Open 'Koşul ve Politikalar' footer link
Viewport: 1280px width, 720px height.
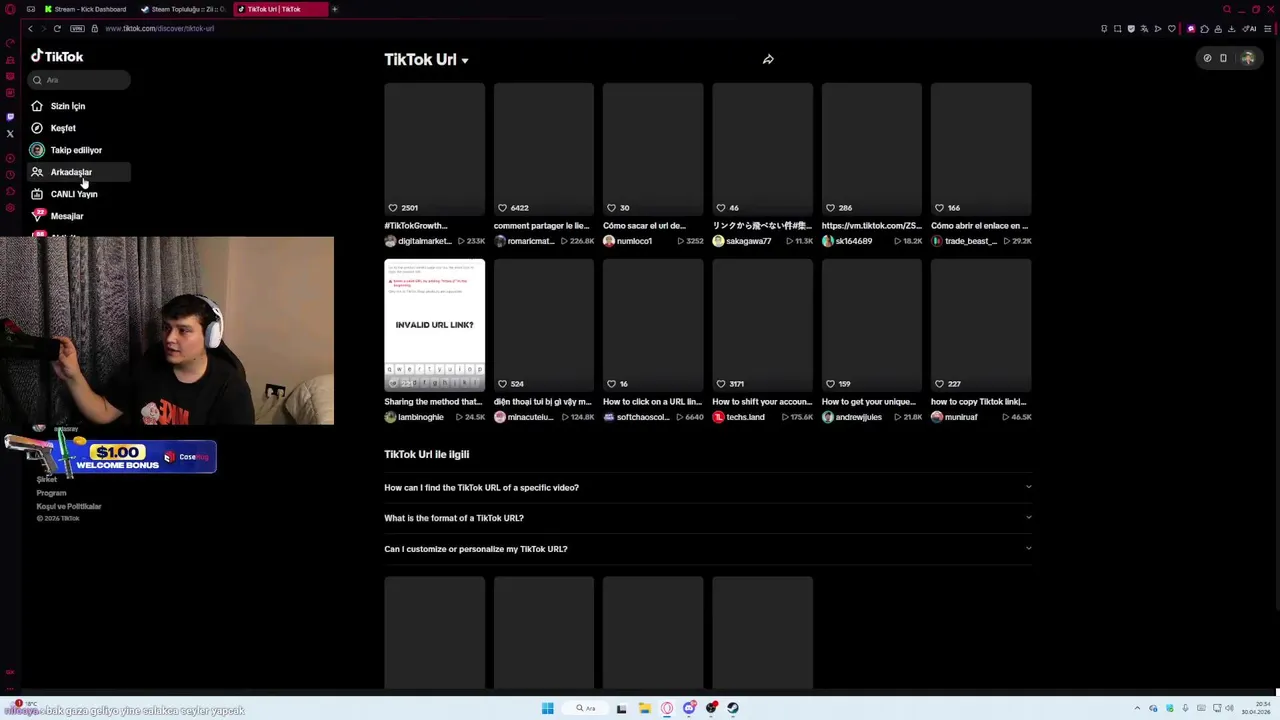pos(69,506)
